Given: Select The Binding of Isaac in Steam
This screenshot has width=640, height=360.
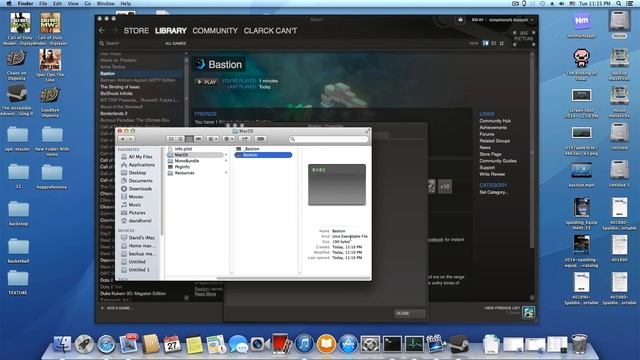Looking at the screenshot, I should point(120,87).
